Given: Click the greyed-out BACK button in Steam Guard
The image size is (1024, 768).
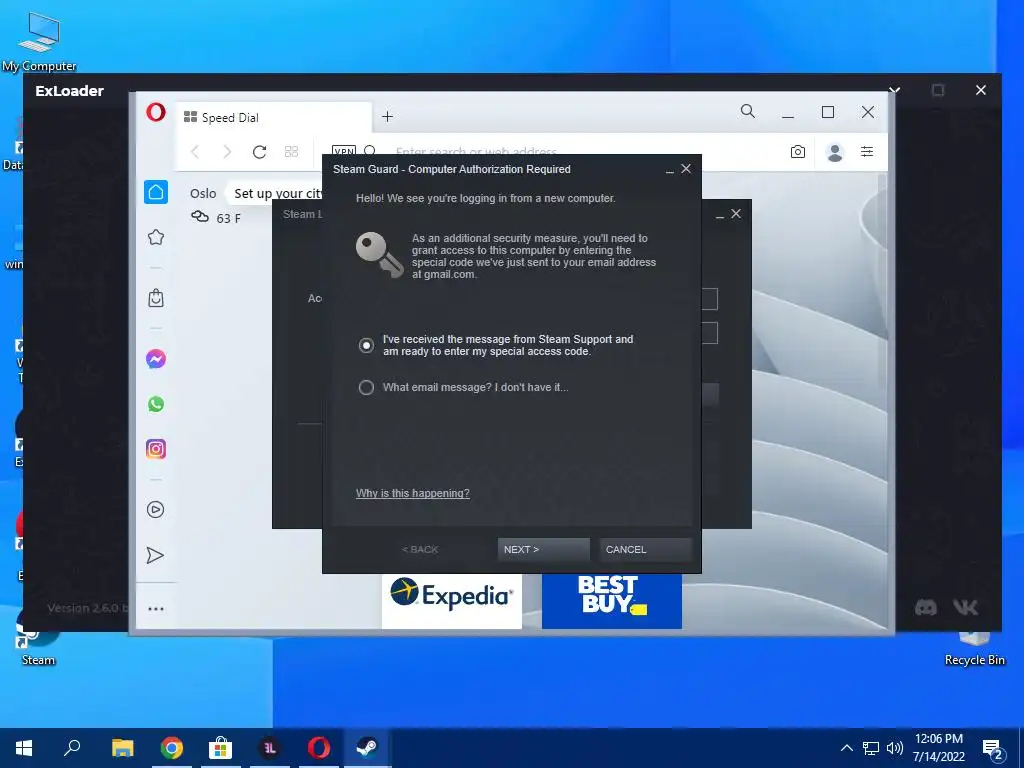Looking at the screenshot, I should [420, 549].
